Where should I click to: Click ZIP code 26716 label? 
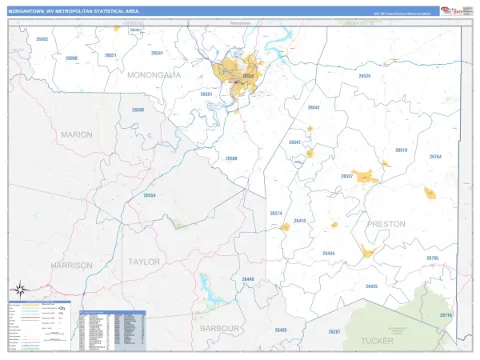tap(446, 315)
